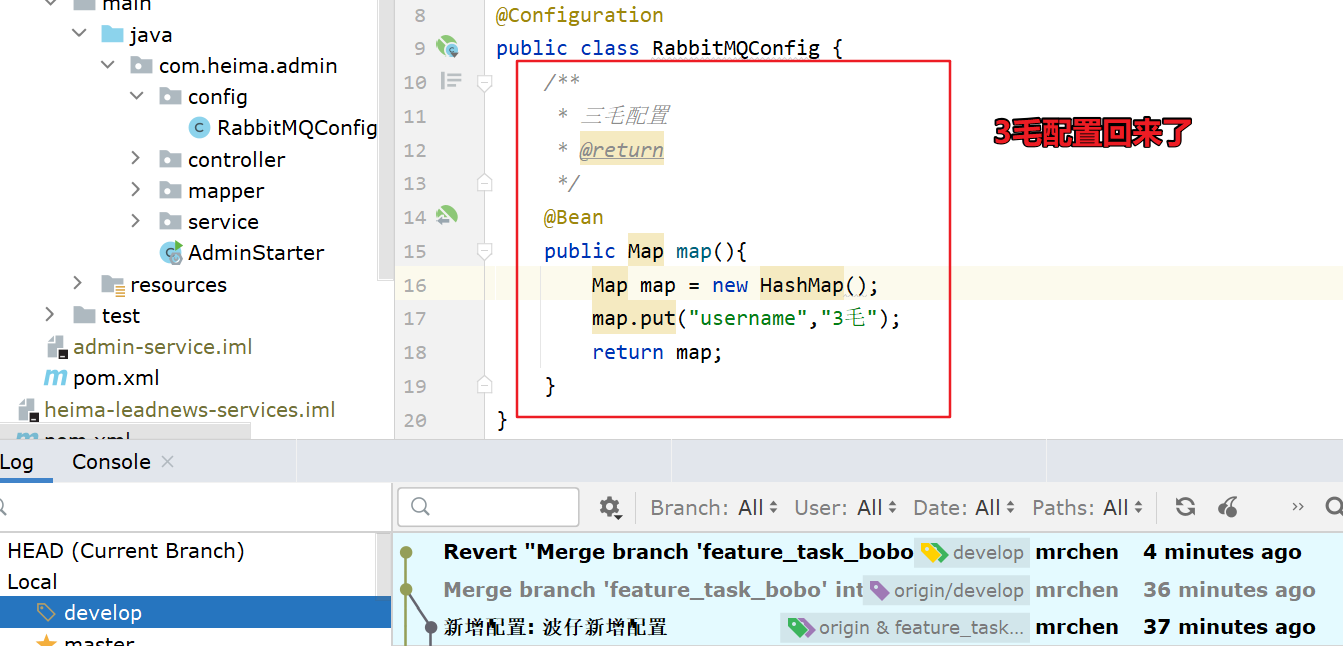Switch to the Console tab
This screenshot has height=646, width=1343.
click(111, 462)
